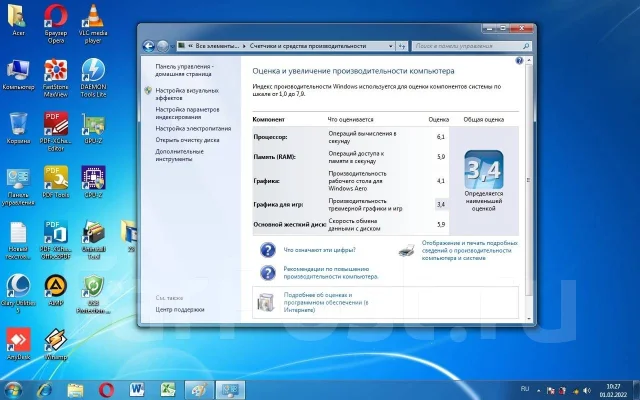Launch Opera browser from desktop shortcut
Viewport: 640px width, 400px height.
pos(56,23)
